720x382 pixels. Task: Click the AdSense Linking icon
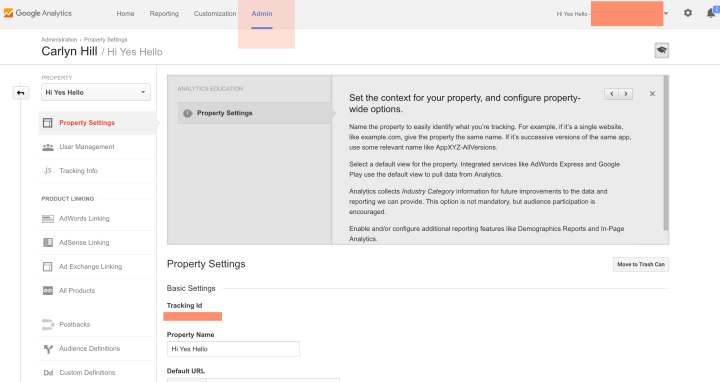[x=48, y=242]
